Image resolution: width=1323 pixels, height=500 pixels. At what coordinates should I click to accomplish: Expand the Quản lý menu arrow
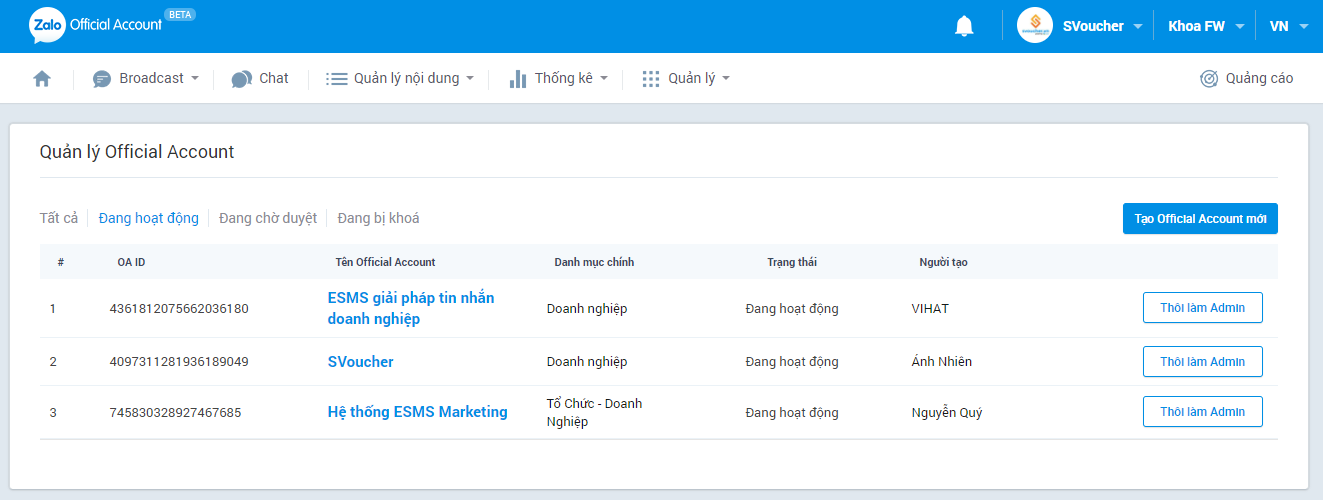coord(726,79)
